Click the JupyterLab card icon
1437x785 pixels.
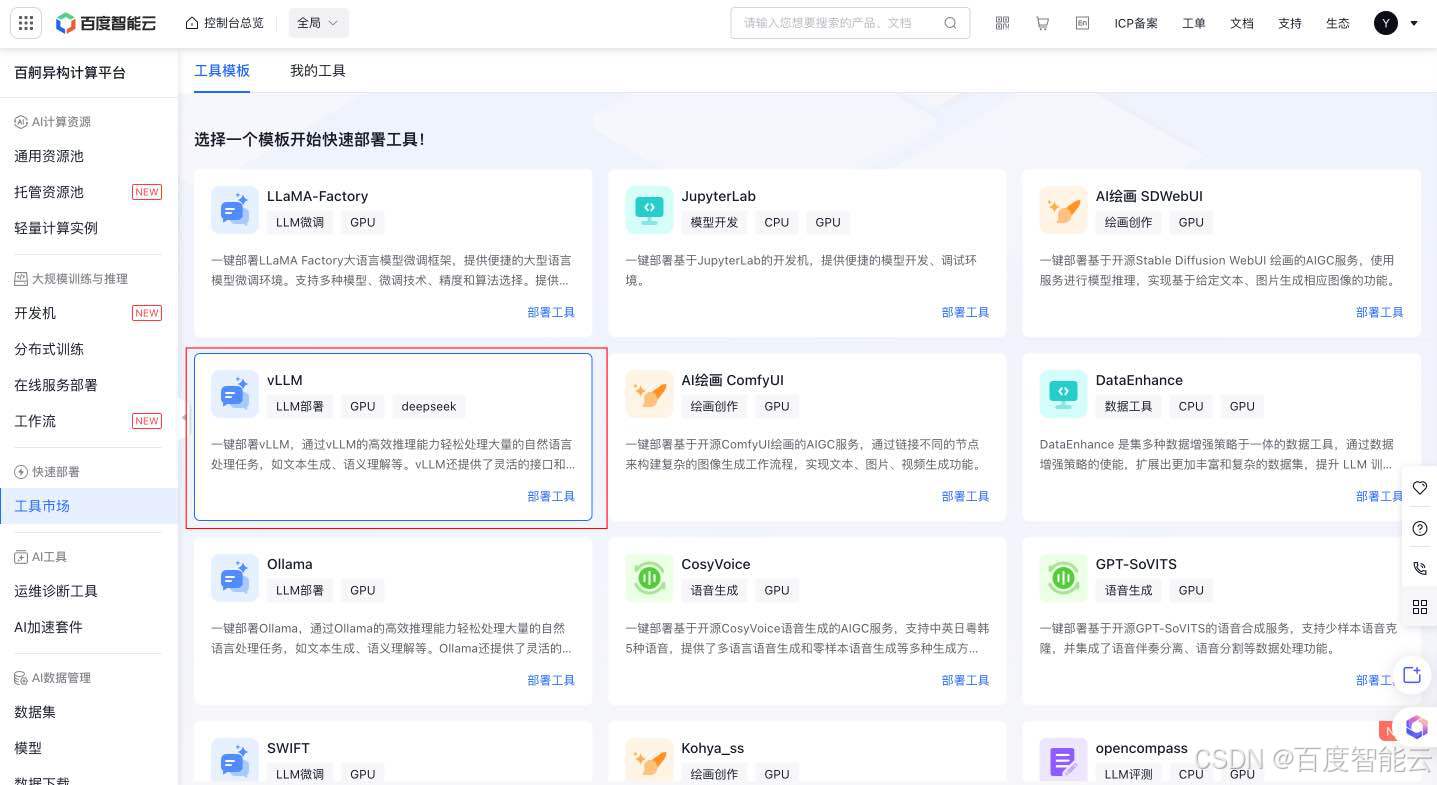[649, 210]
